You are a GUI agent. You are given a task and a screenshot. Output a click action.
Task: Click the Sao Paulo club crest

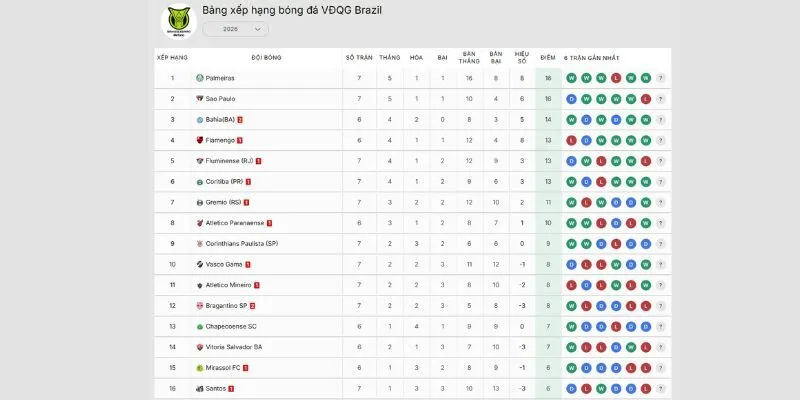tap(199, 99)
